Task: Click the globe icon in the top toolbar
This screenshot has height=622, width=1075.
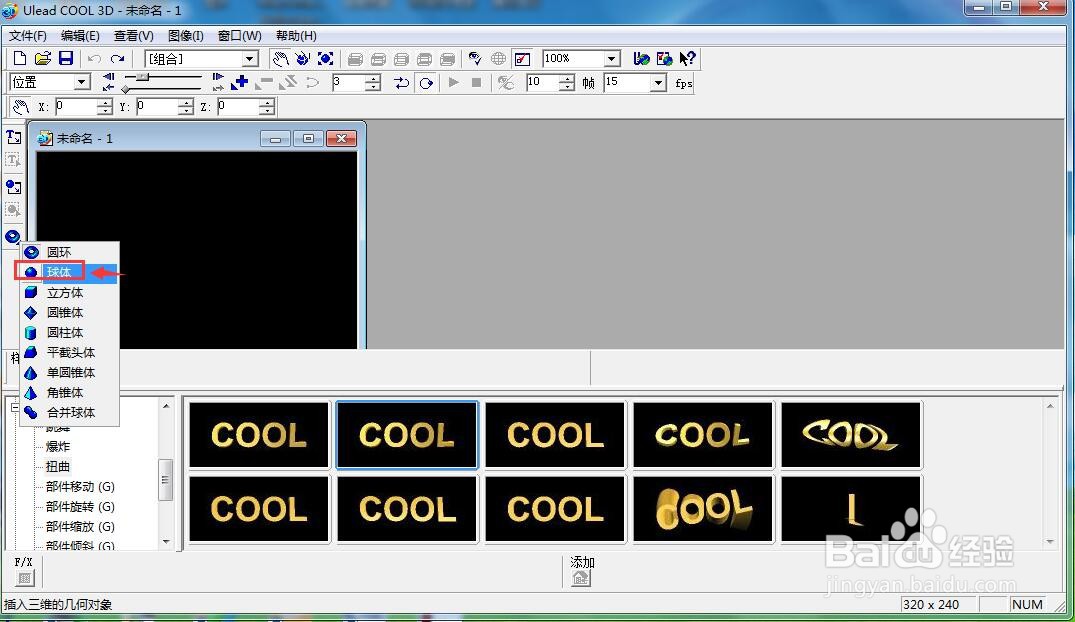Action: point(498,59)
